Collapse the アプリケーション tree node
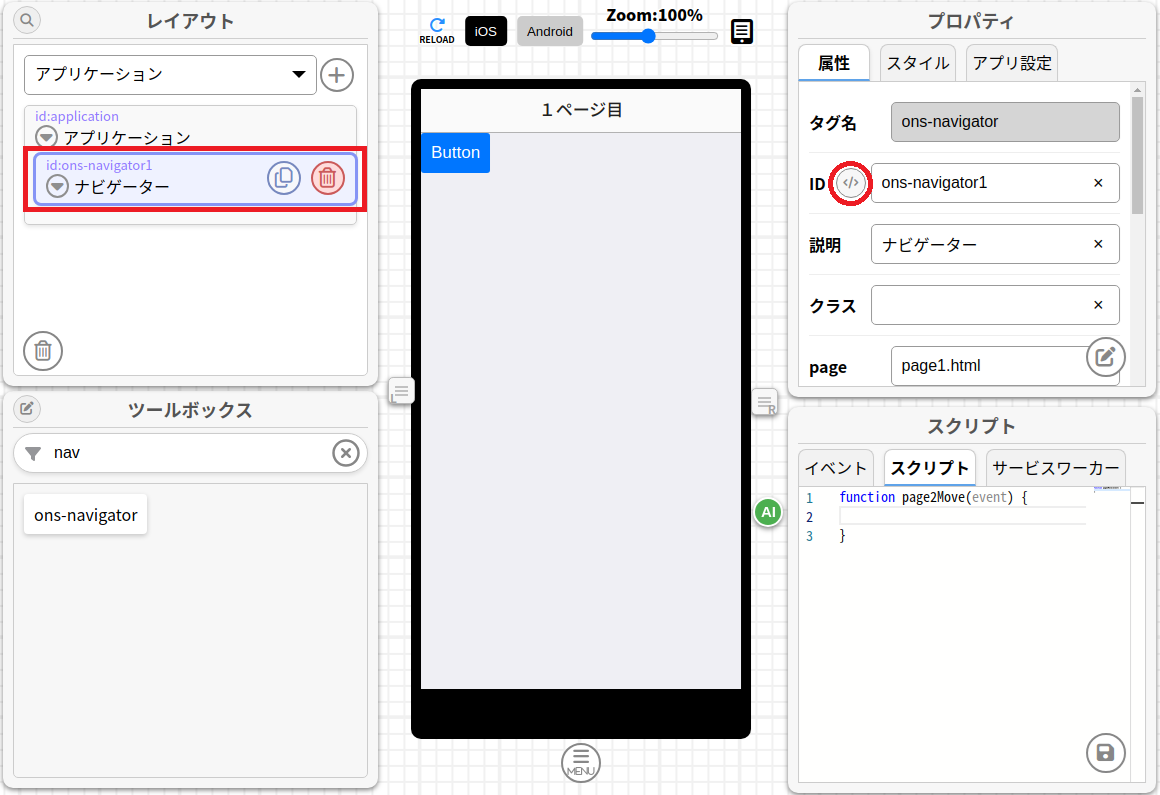The height and width of the screenshot is (795, 1160). (x=46, y=137)
